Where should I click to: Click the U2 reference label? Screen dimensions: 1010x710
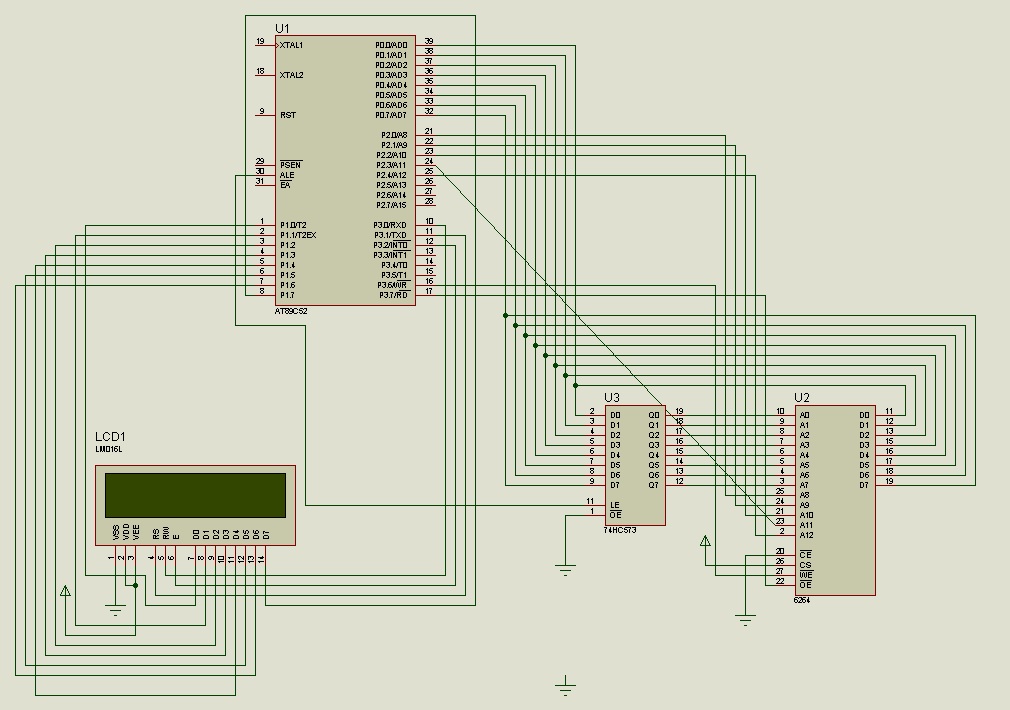pyautogui.click(x=802, y=398)
